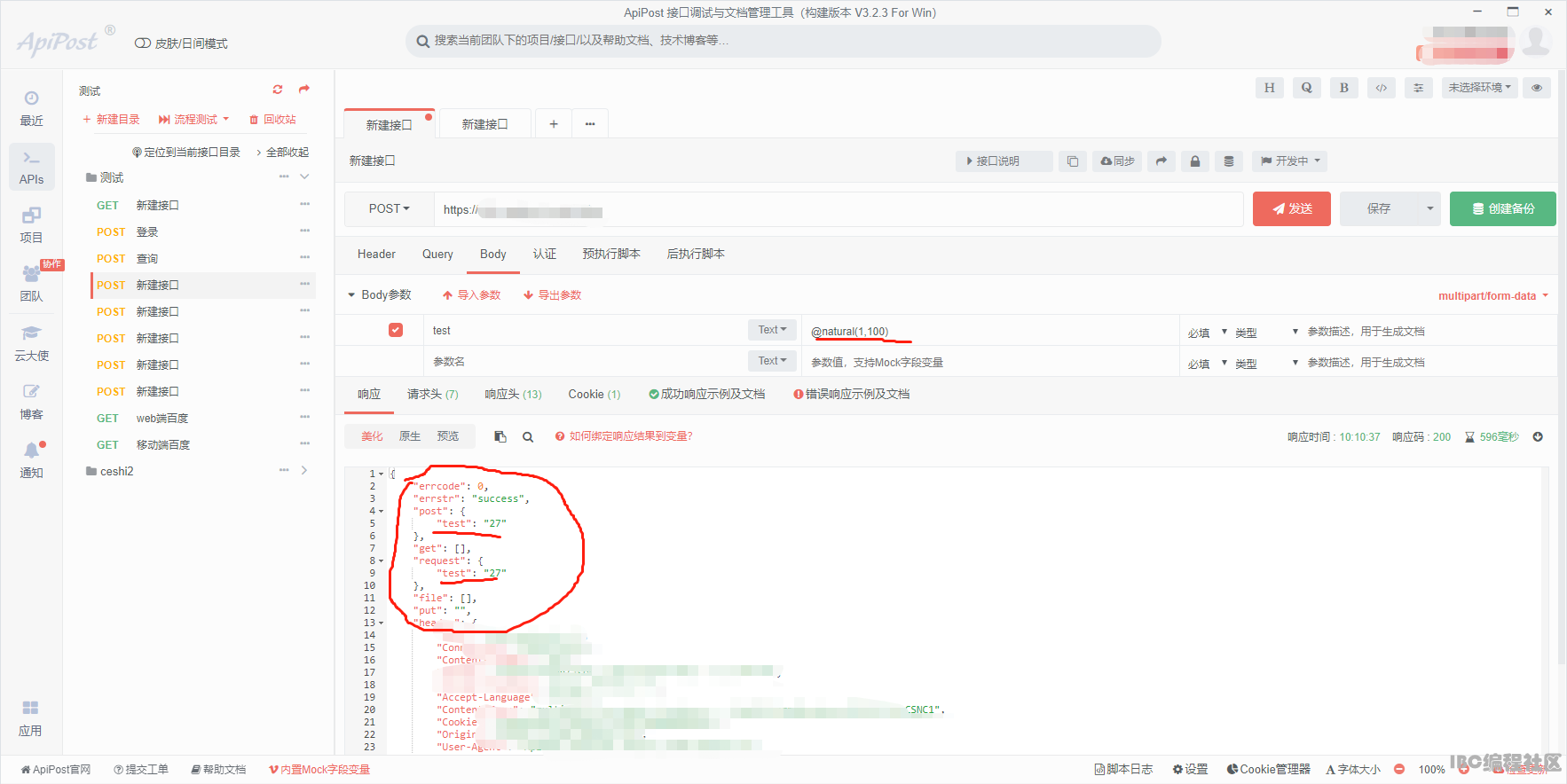
Task: Click the lock icon in interface toolbar
Action: point(1195,161)
